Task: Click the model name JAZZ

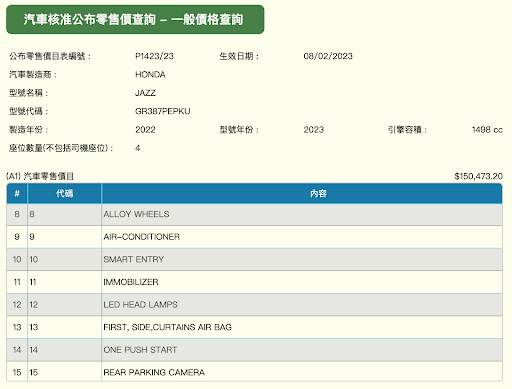Action: 145,93
